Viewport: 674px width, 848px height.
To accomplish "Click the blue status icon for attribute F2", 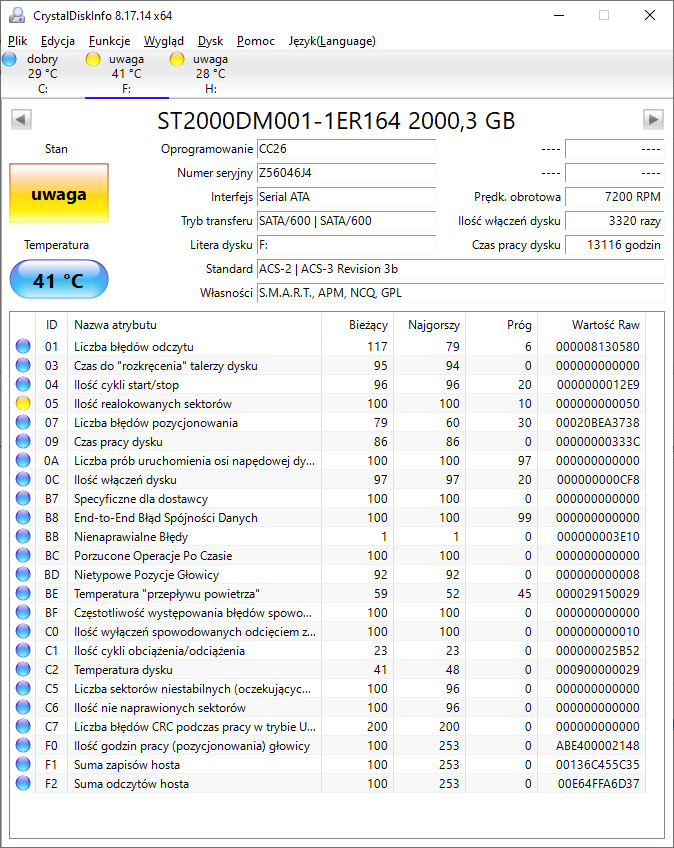I will (x=23, y=784).
